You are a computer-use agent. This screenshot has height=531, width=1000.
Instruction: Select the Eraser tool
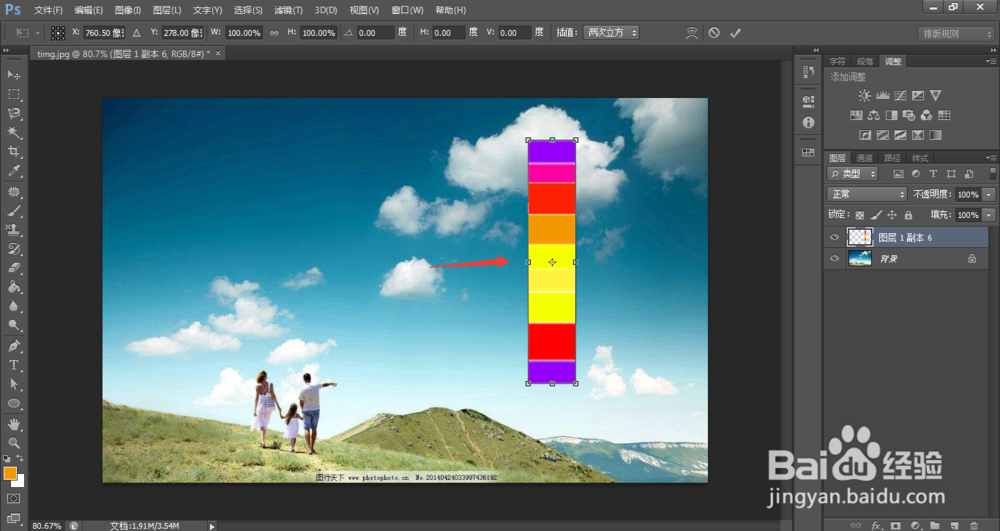tap(13, 268)
